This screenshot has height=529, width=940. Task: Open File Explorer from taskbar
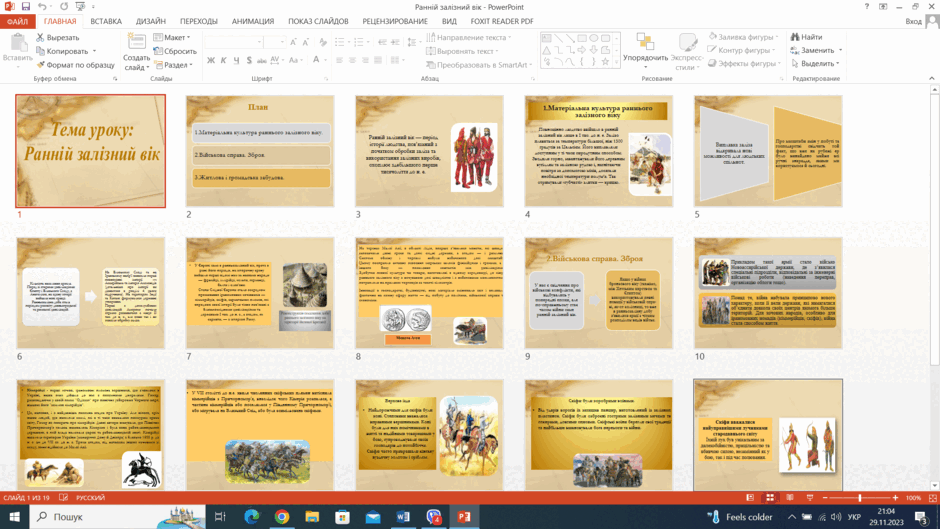(x=312, y=516)
